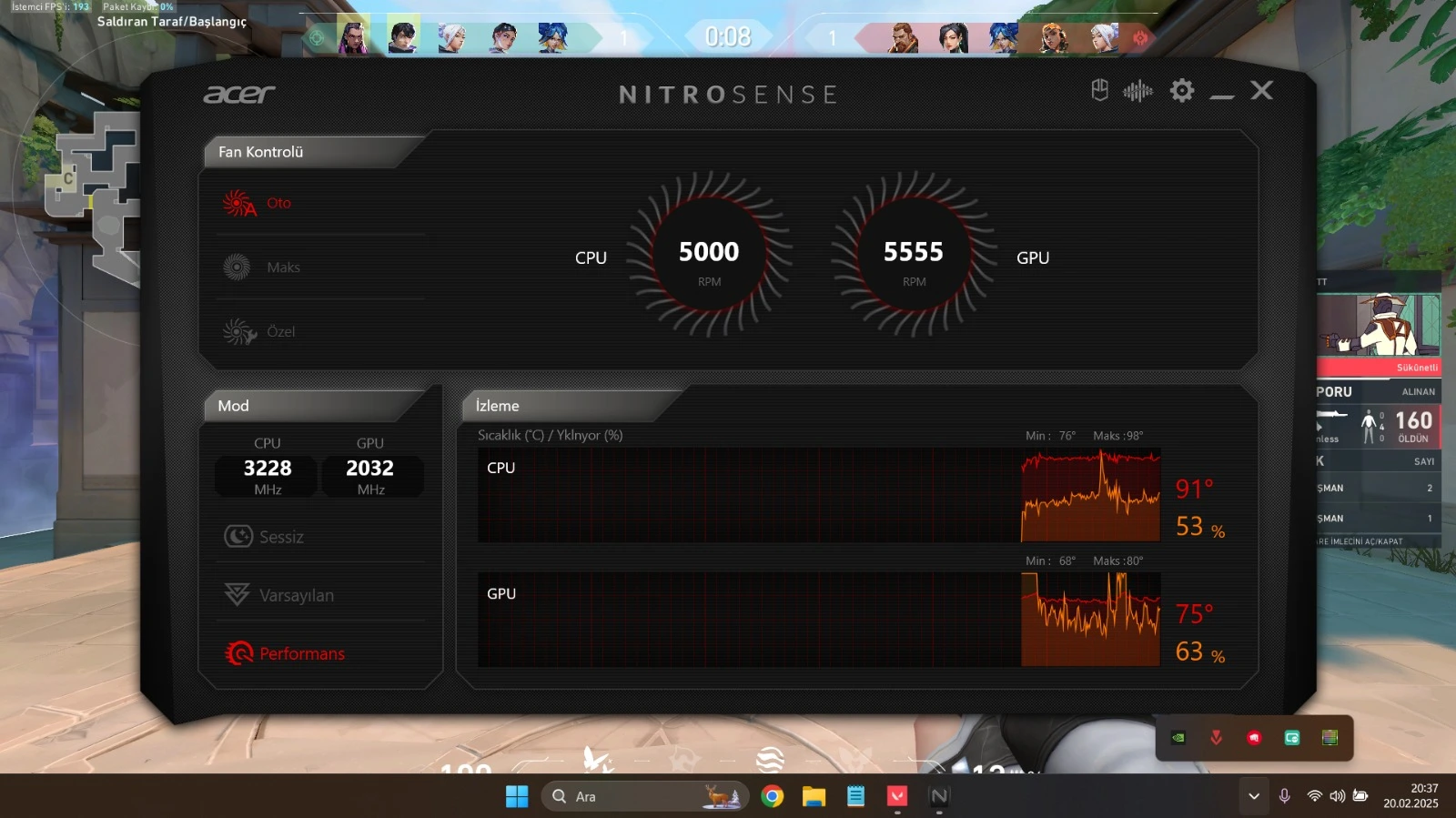Open the audio waveform sound settings icon

click(x=1137, y=91)
